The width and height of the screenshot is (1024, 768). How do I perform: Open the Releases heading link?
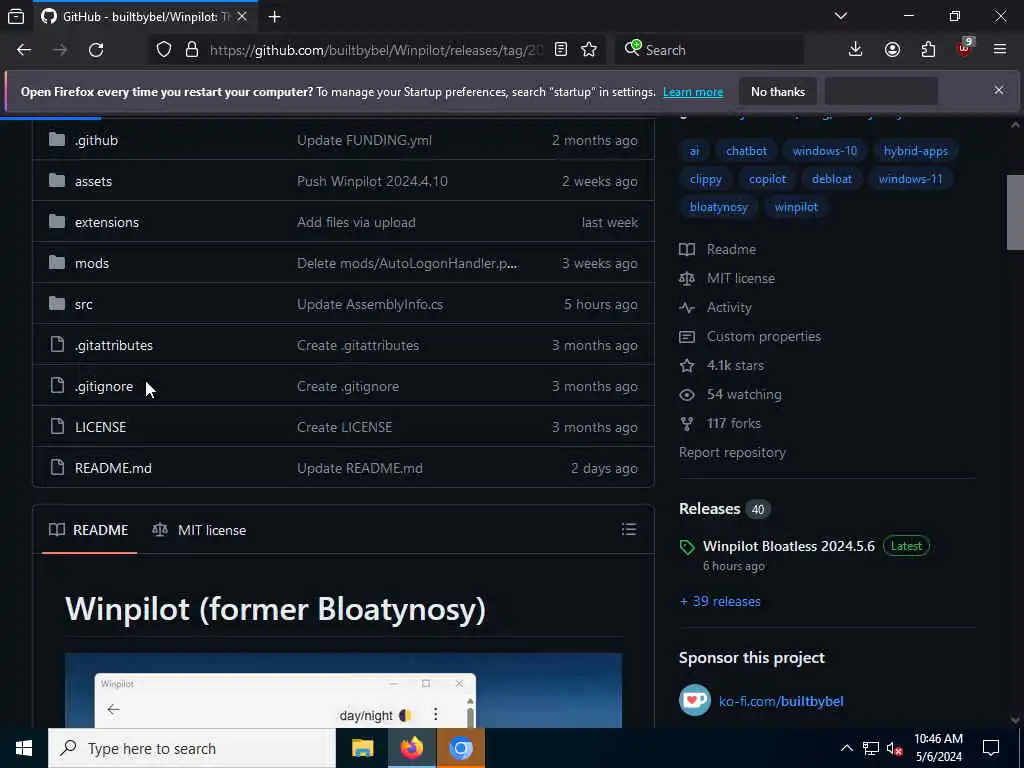(x=709, y=509)
